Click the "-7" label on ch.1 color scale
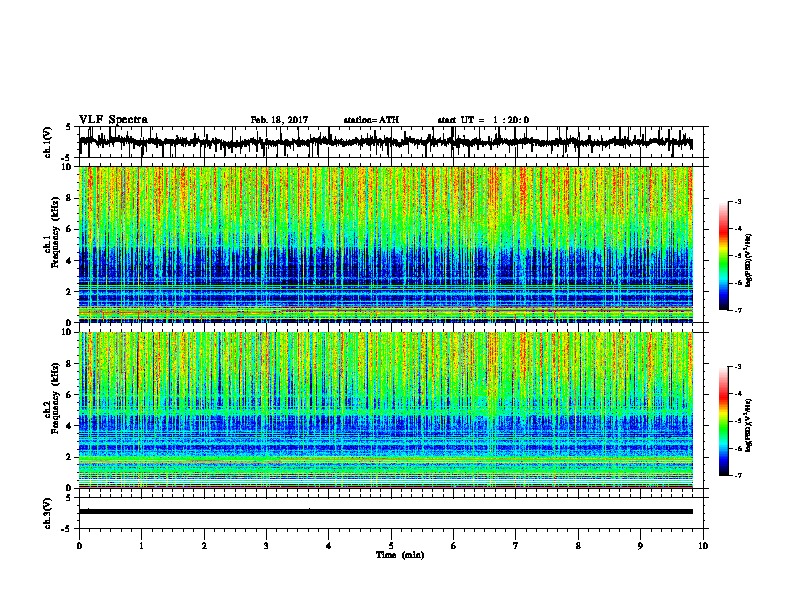 coord(738,310)
